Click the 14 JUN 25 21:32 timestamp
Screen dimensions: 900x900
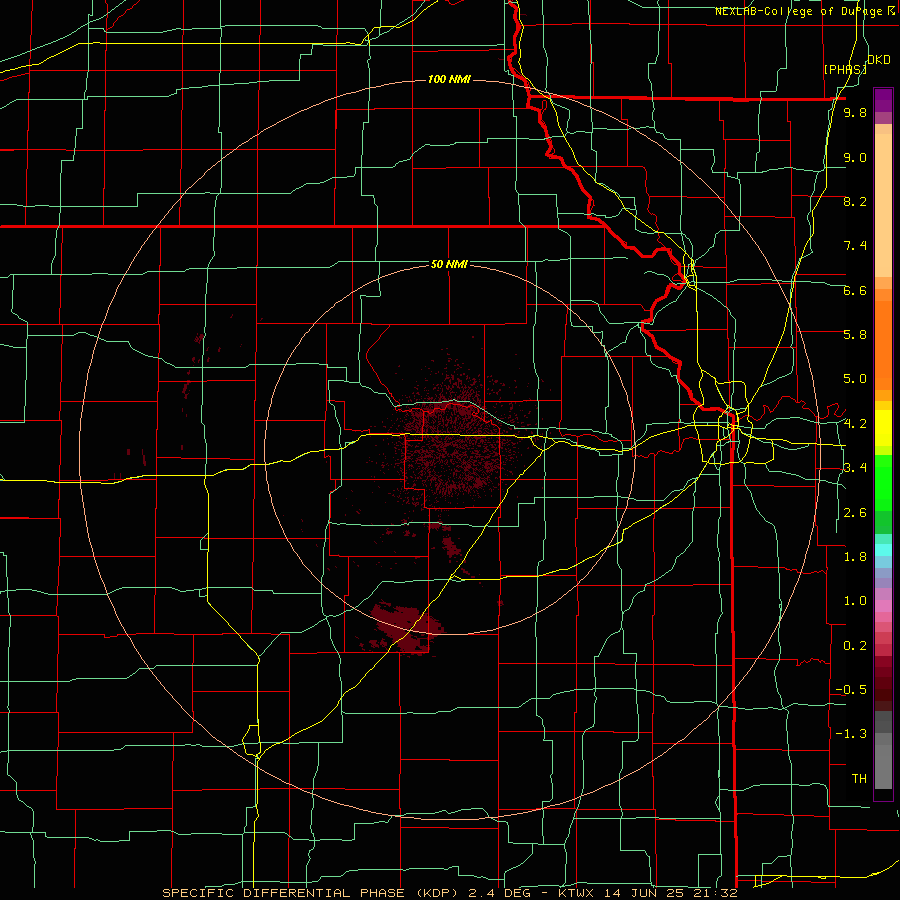670,893
